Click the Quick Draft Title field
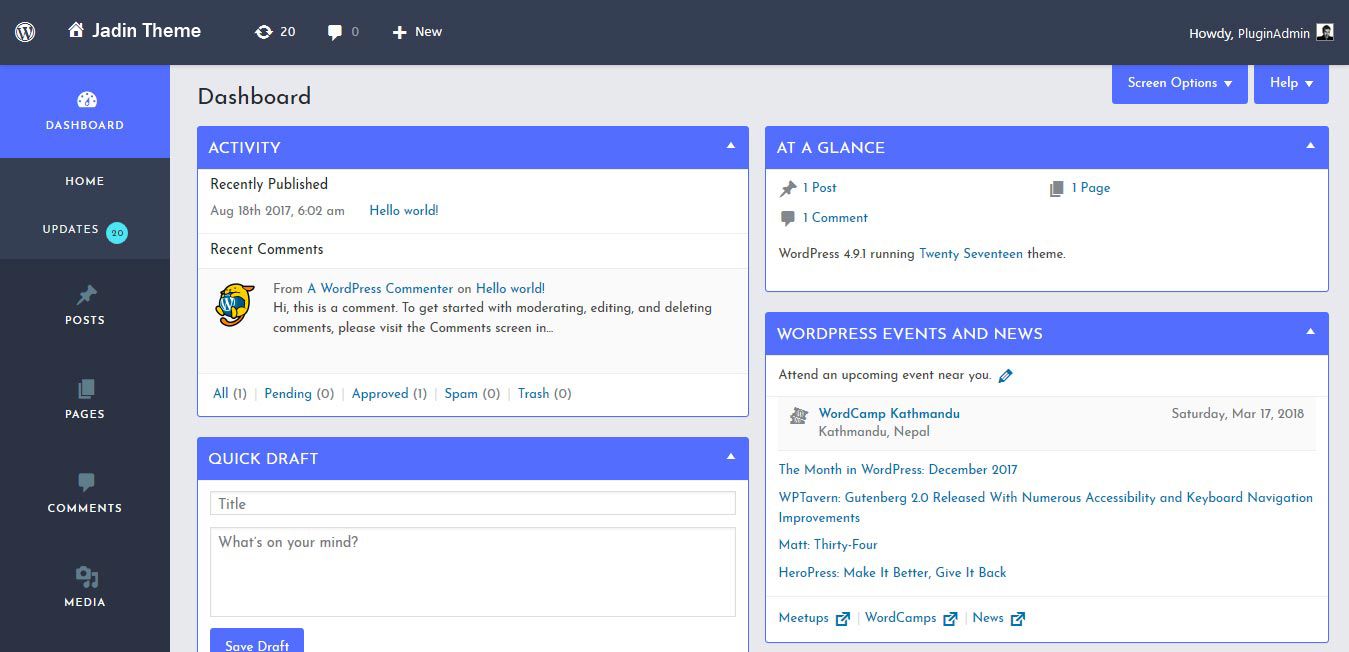Viewport: 1349px width, 652px height. coord(473,504)
